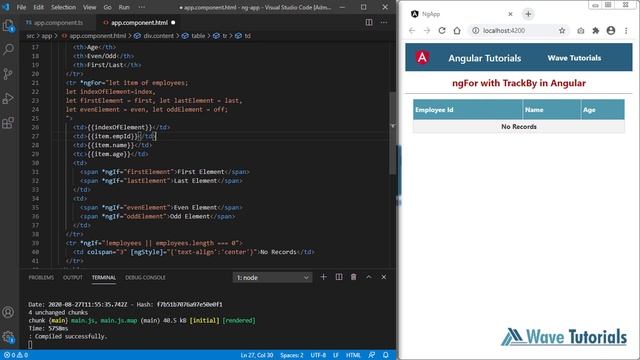Click 'td' in the breadcrumb
This screenshot has width=640, height=360.
(x=247, y=36)
